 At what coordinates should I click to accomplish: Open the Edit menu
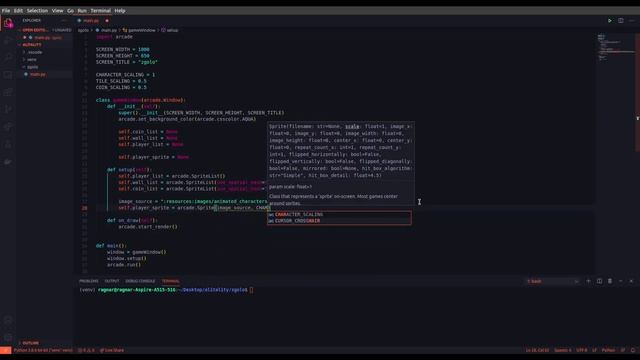point(18,11)
